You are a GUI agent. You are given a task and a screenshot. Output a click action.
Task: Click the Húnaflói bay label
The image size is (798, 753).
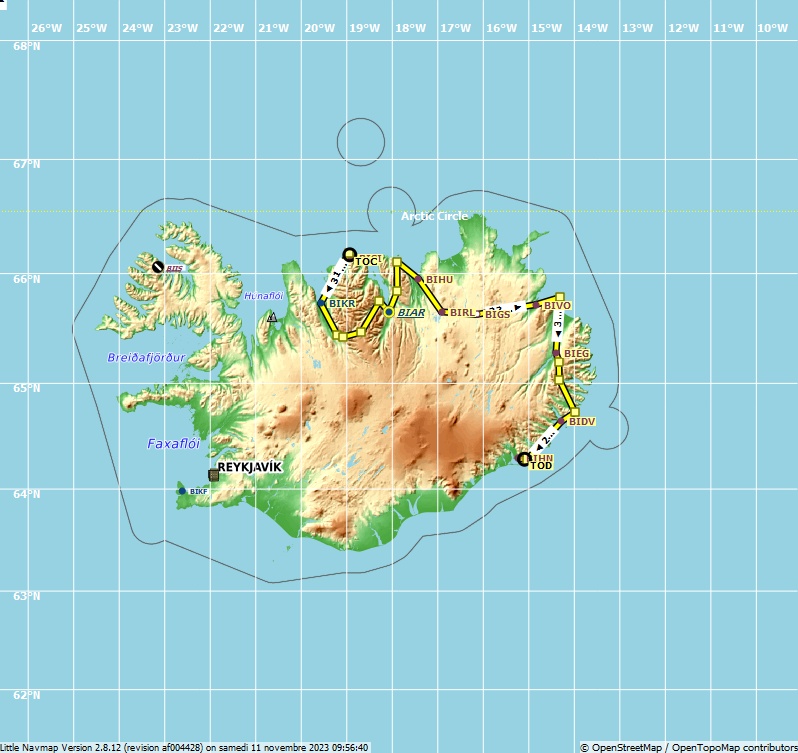(x=264, y=296)
